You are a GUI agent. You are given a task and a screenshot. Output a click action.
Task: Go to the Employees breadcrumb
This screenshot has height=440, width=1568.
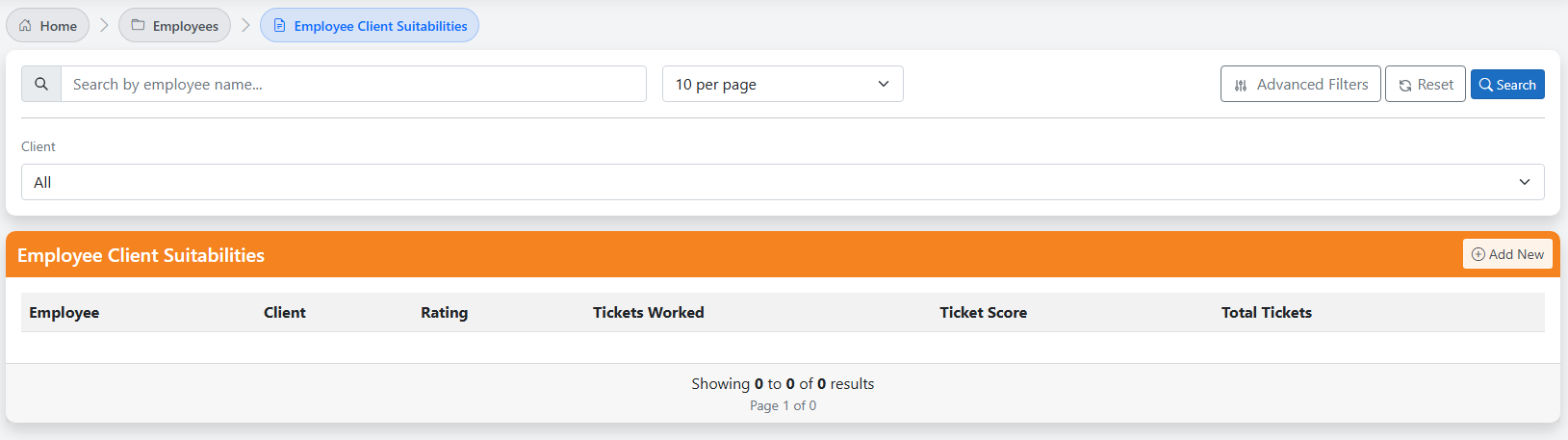pyautogui.click(x=174, y=26)
